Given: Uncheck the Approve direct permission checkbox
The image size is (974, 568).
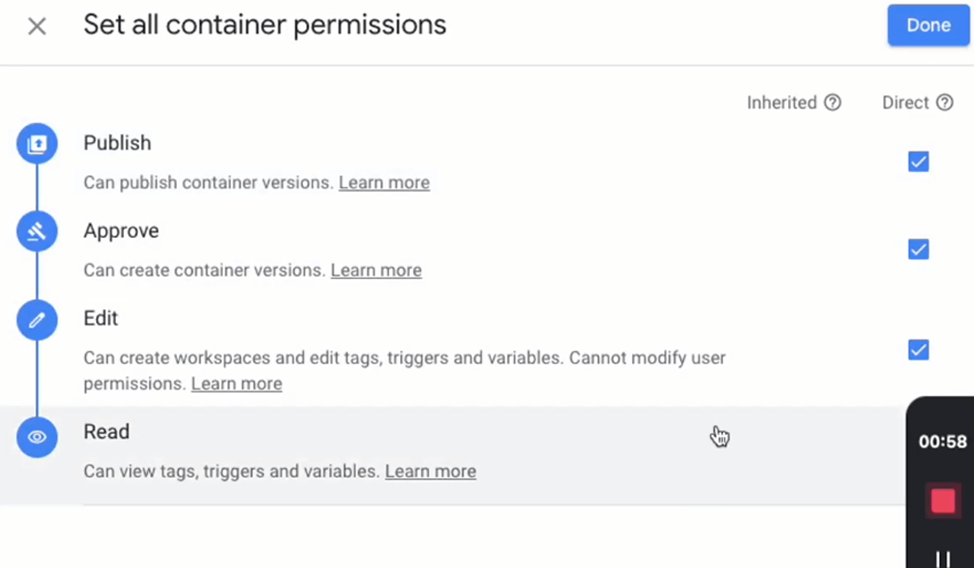Looking at the screenshot, I should (x=918, y=249).
